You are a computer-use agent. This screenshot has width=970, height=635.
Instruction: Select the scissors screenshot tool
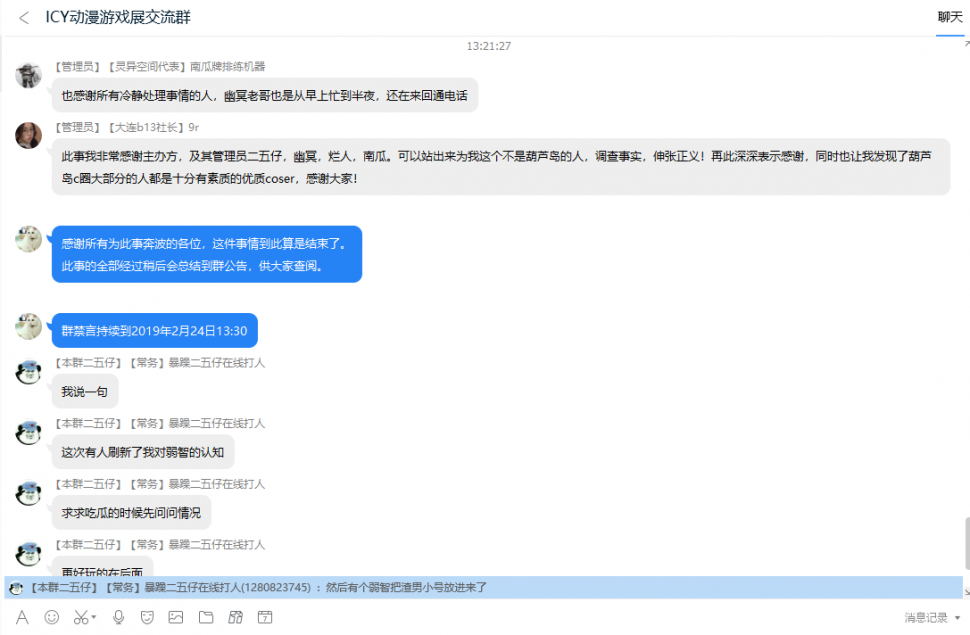(81, 617)
